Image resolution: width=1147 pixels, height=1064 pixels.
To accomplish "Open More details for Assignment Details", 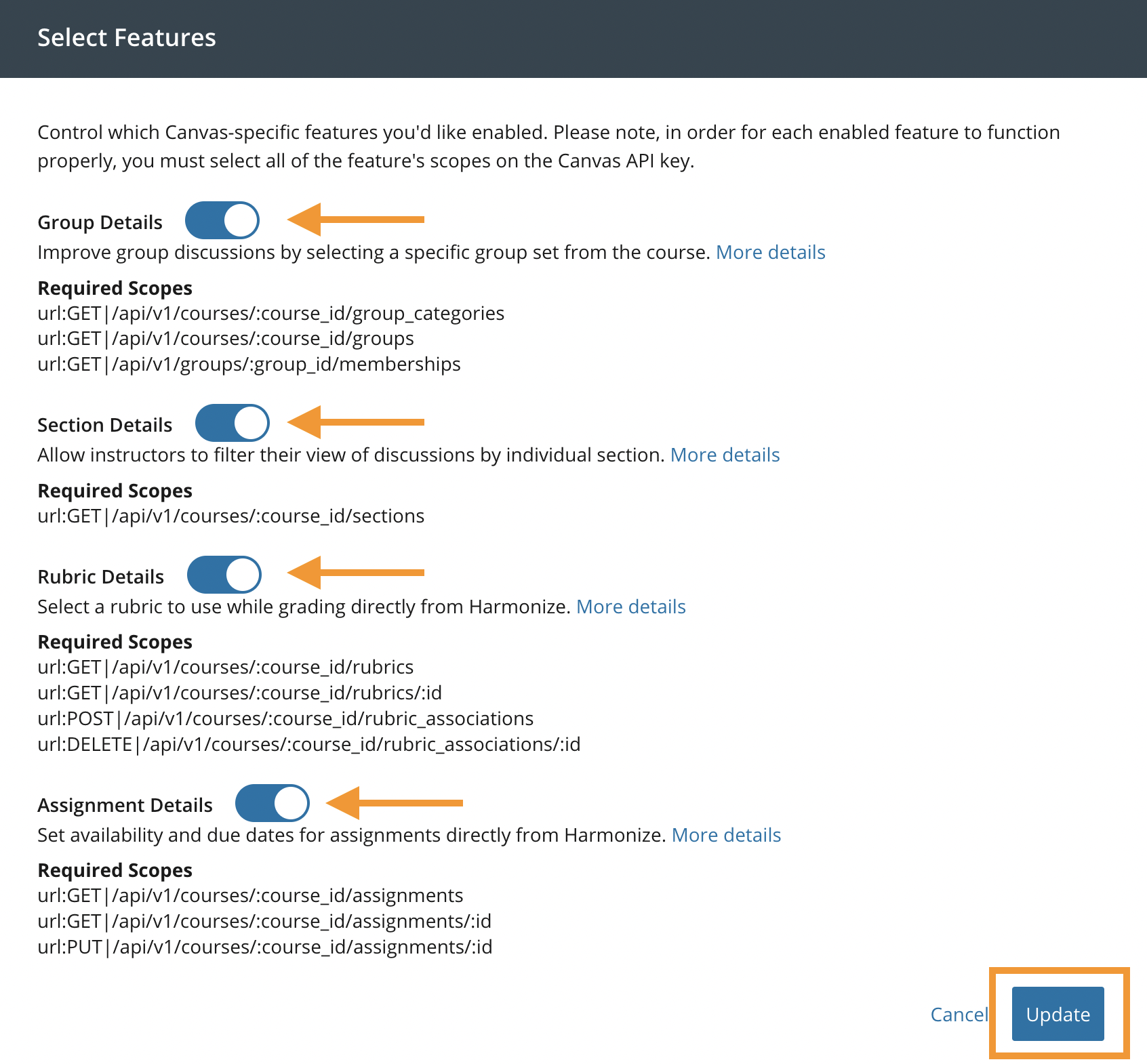I will [726, 835].
